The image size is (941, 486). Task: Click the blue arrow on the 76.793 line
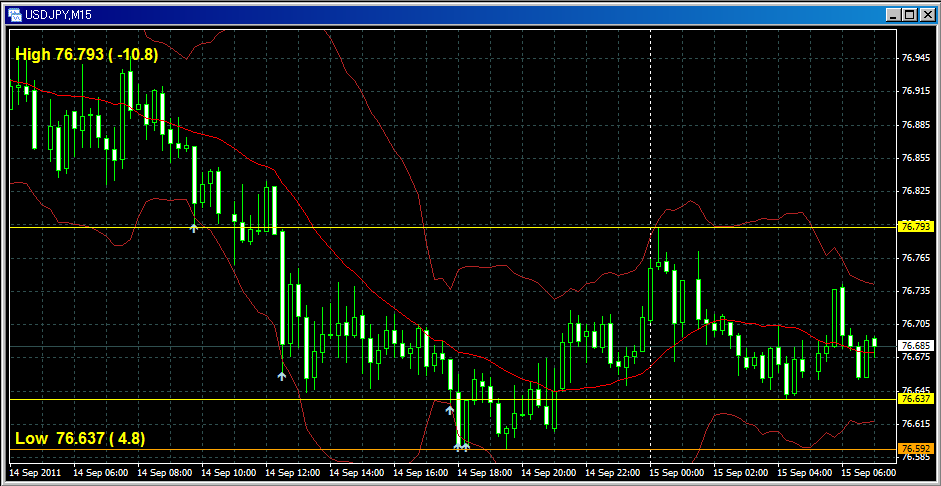point(194,228)
